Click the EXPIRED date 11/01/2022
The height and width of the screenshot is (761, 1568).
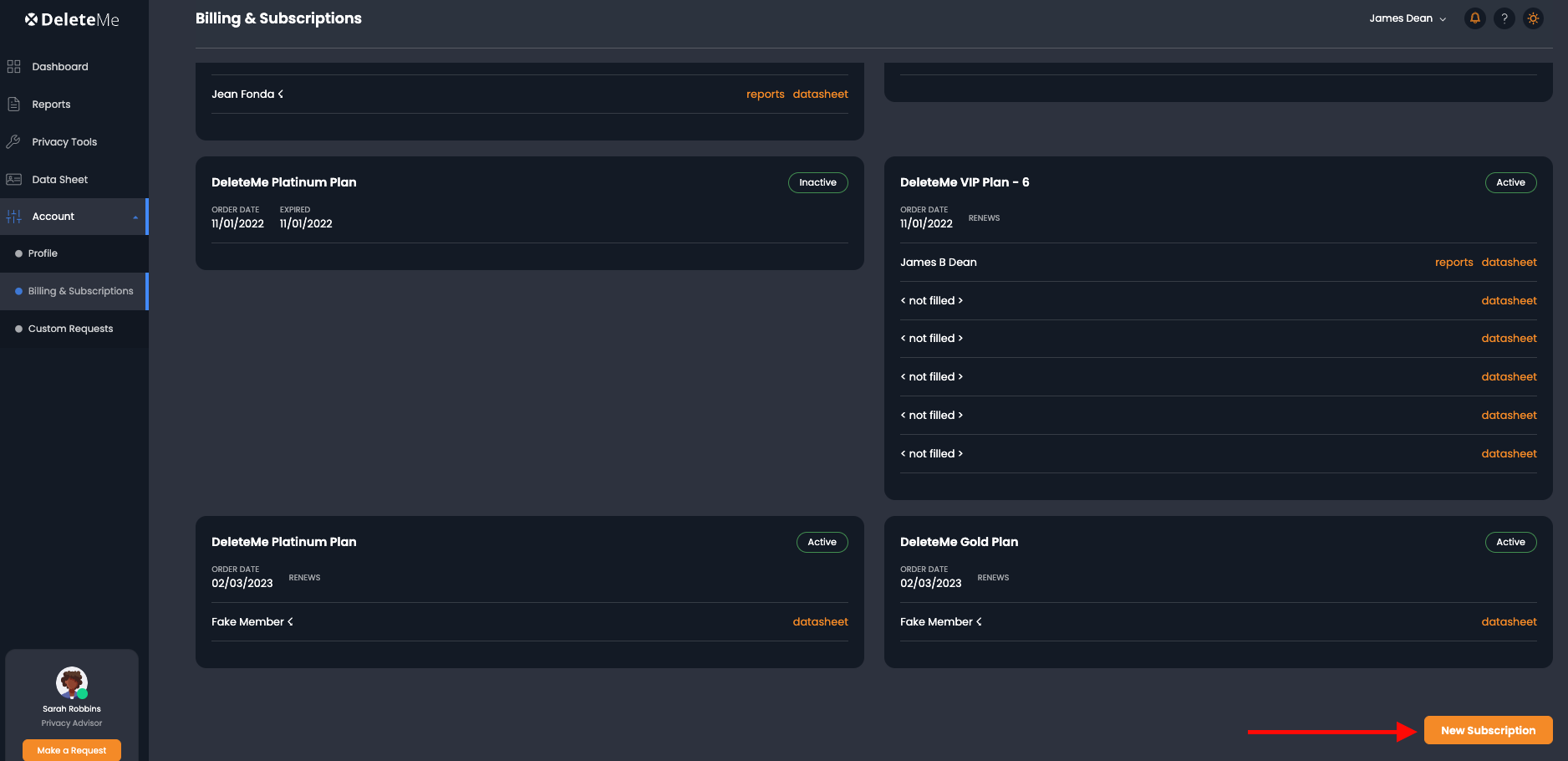pyautogui.click(x=306, y=223)
